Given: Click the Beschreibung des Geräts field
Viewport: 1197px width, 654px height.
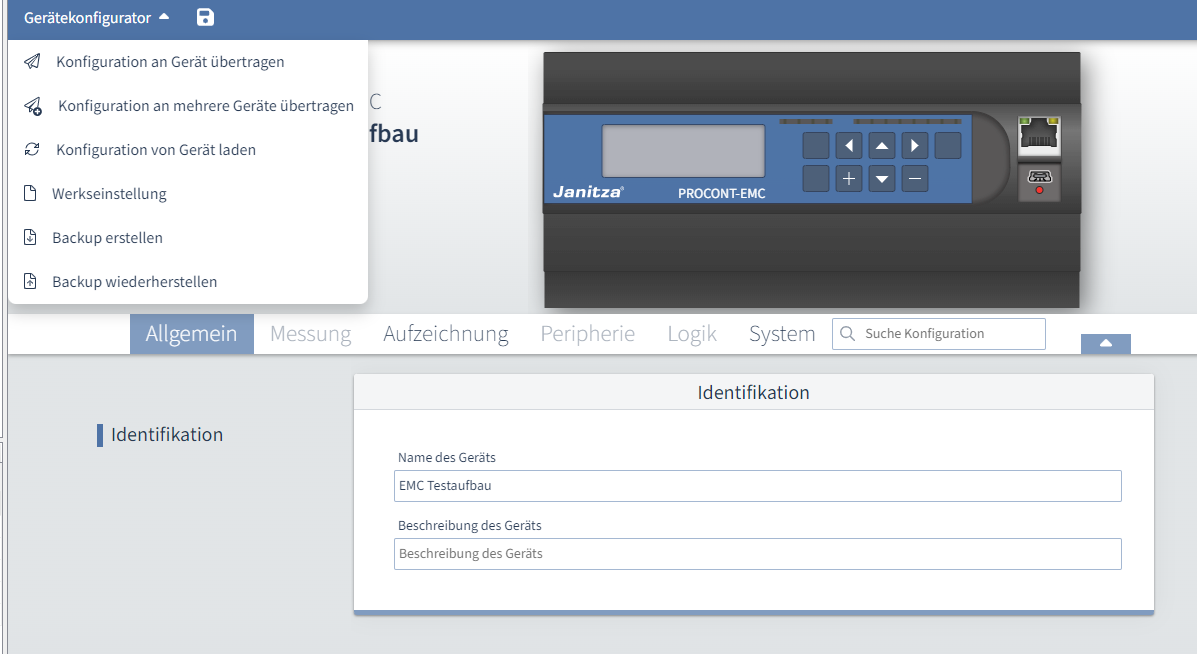Looking at the screenshot, I should click(x=757, y=553).
